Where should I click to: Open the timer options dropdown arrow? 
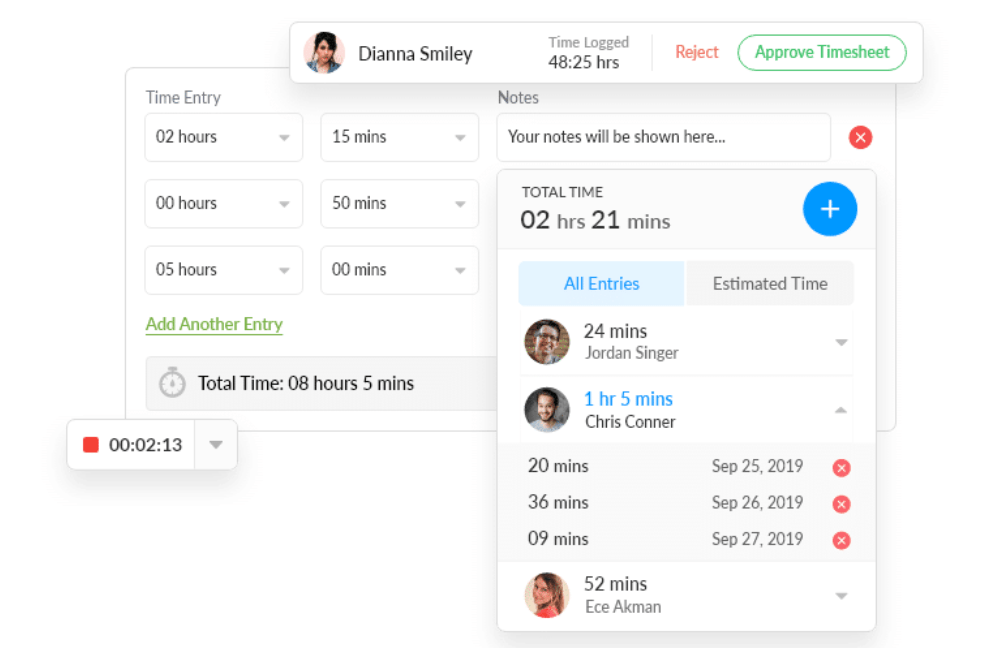(216, 445)
